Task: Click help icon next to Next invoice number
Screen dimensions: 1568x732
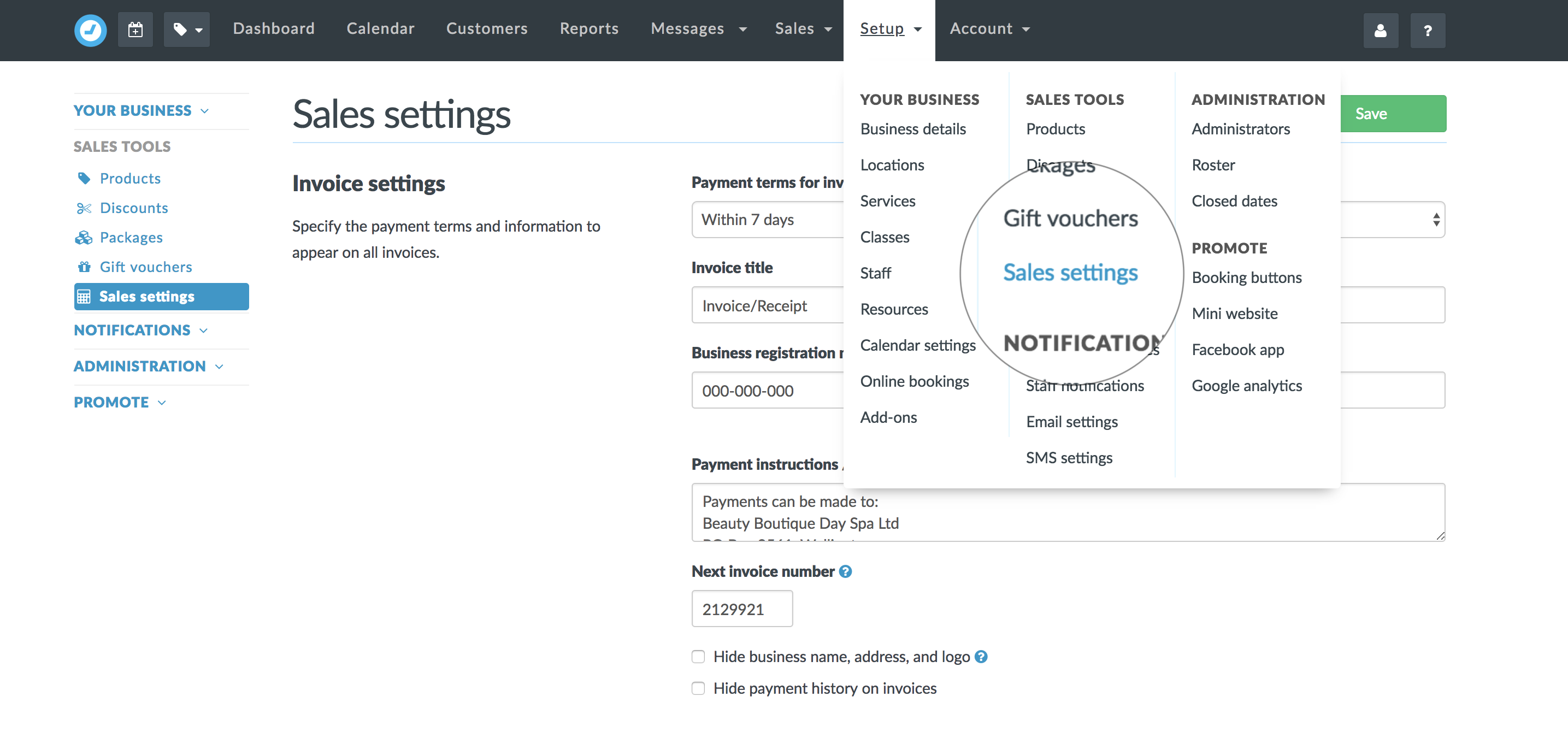Action: [x=846, y=571]
